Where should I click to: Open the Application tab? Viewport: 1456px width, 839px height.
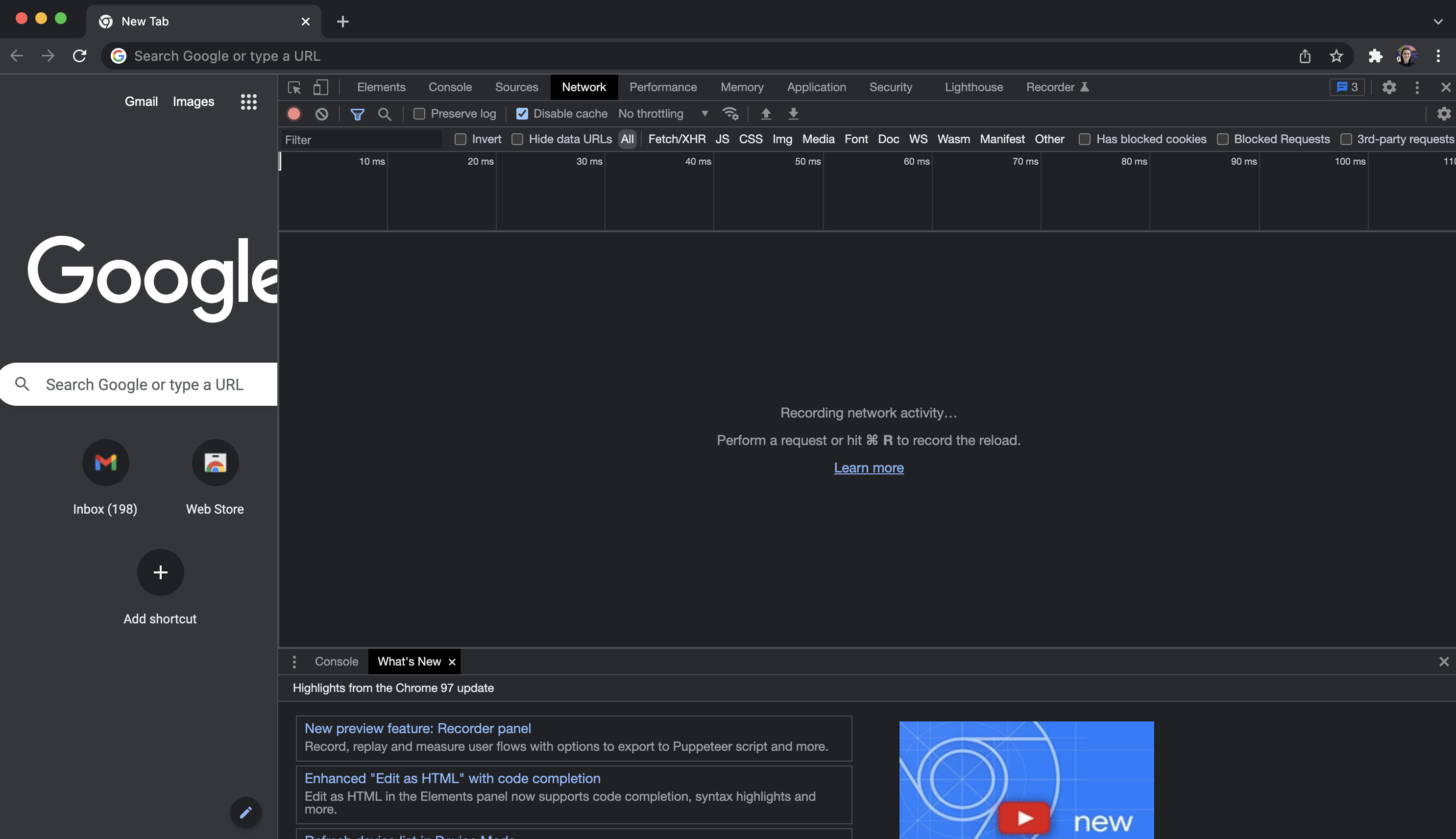tap(816, 87)
